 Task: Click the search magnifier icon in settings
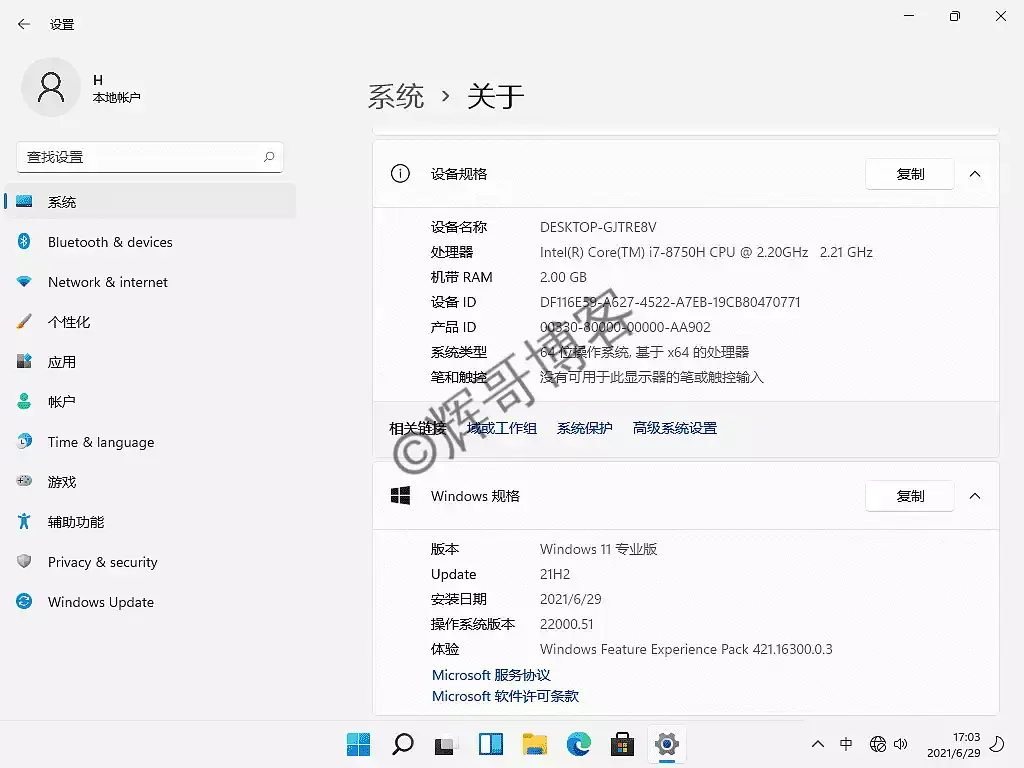269,157
